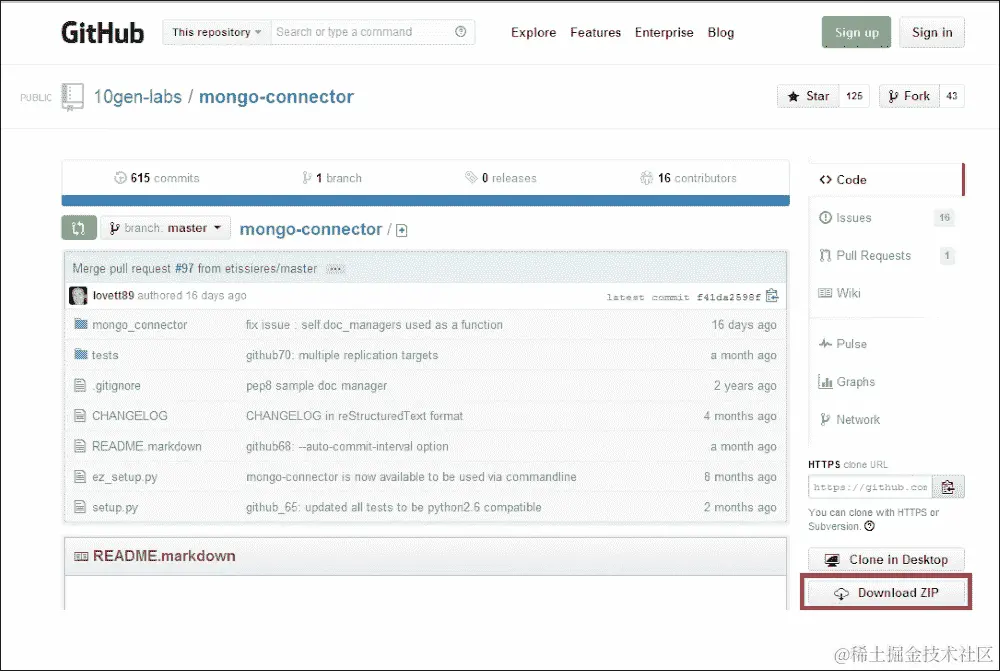Open the This repository search scope dropdown
The width and height of the screenshot is (1000, 671).
(x=217, y=32)
